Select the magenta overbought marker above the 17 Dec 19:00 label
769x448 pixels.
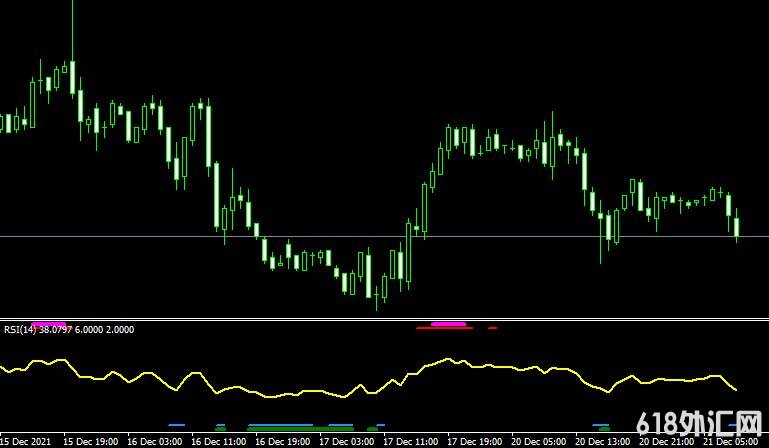pos(448,324)
